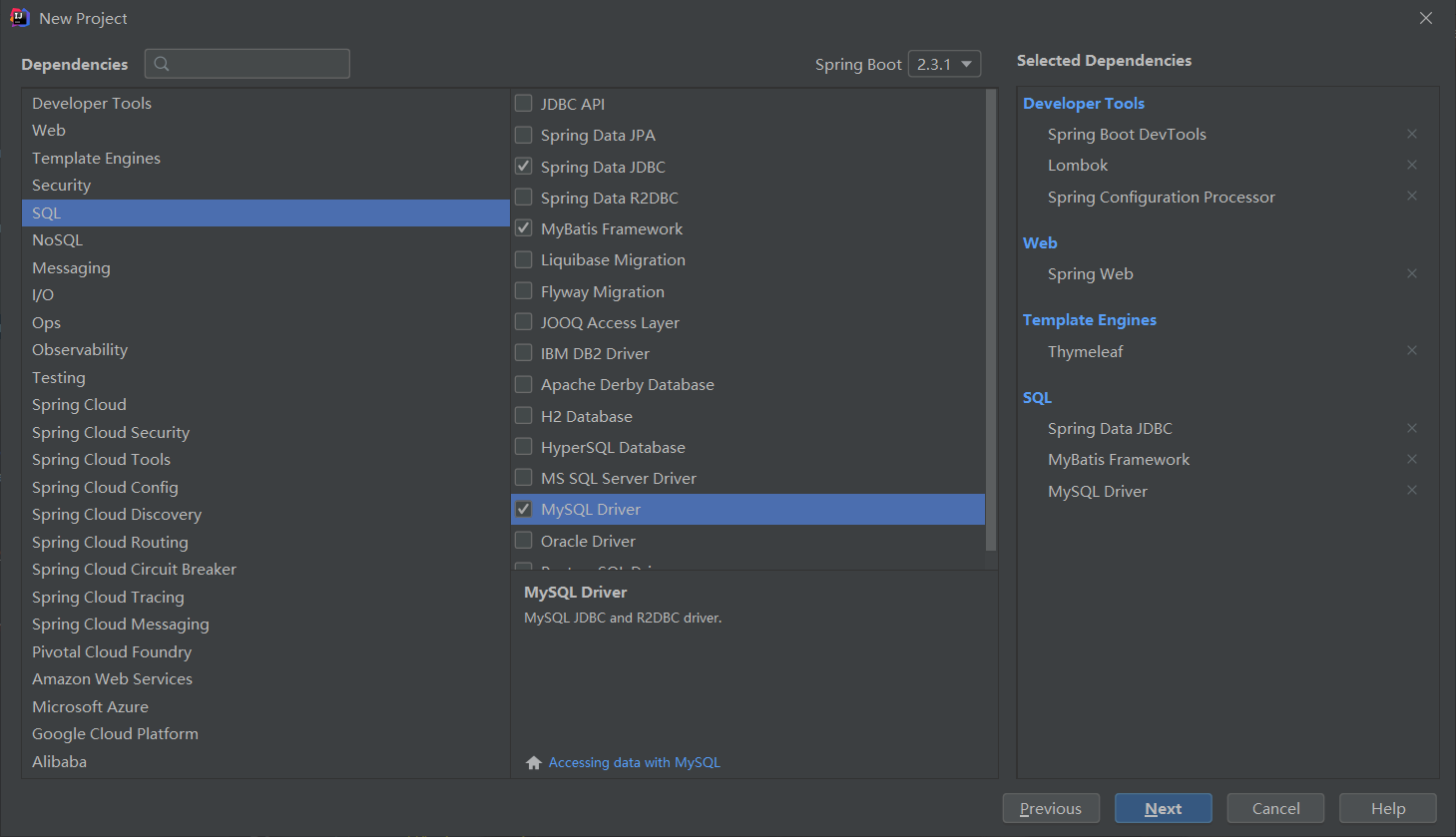
Task: Select NoSQL category
Action: (265, 240)
